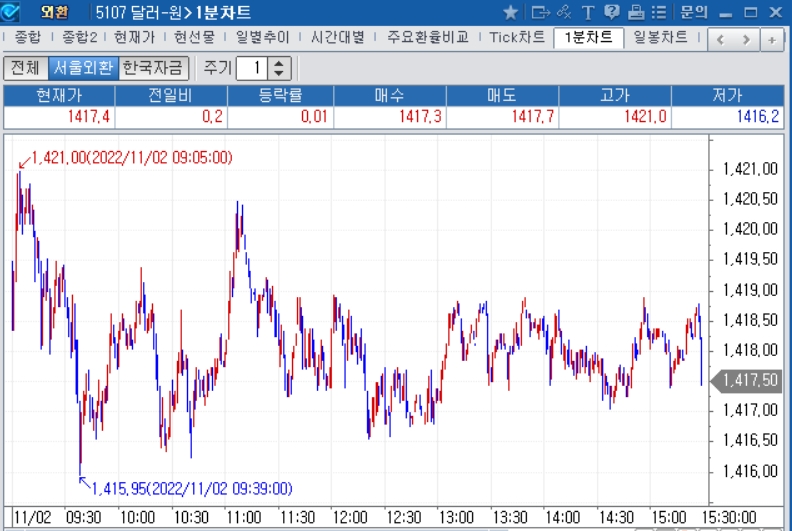This screenshot has width=792, height=531.
Task: Click the 11:00 time axis label
Action: click(244, 517)
